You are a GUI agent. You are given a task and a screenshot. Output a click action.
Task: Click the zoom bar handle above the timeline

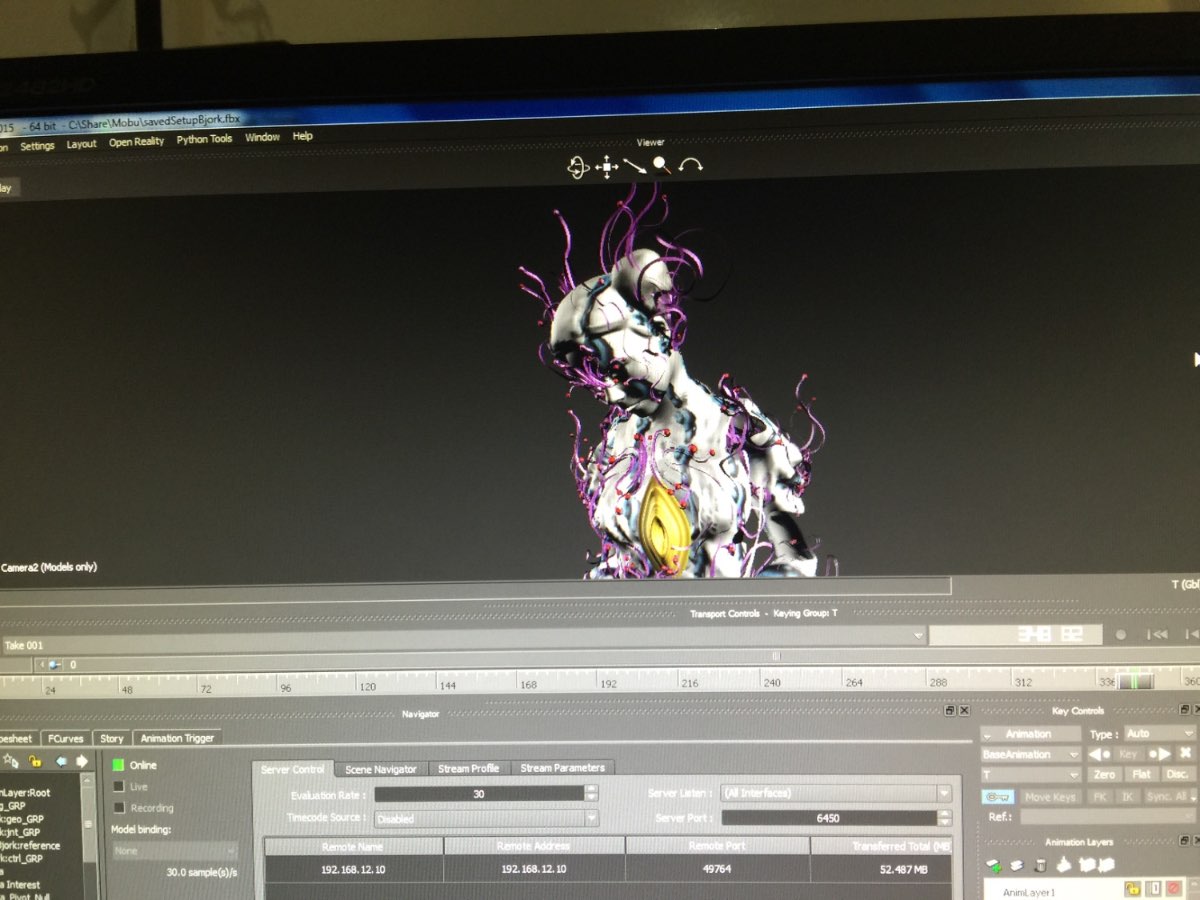[775, 656]
